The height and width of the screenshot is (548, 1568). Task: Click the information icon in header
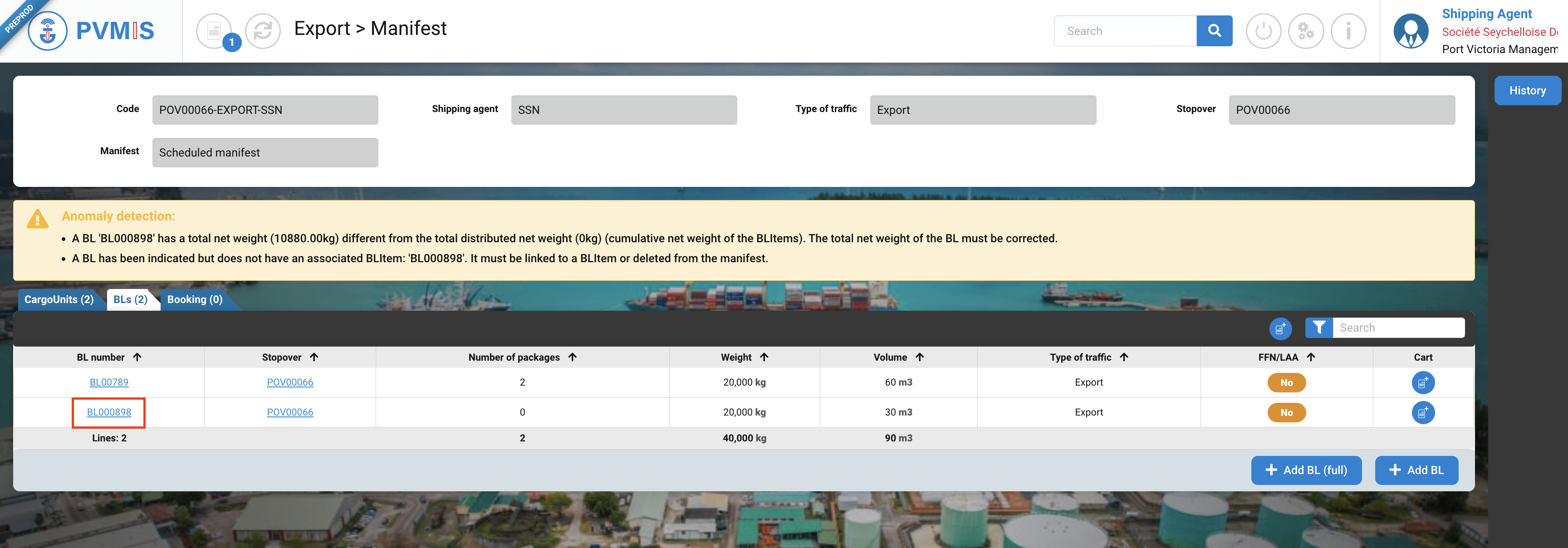(1348, 30)
